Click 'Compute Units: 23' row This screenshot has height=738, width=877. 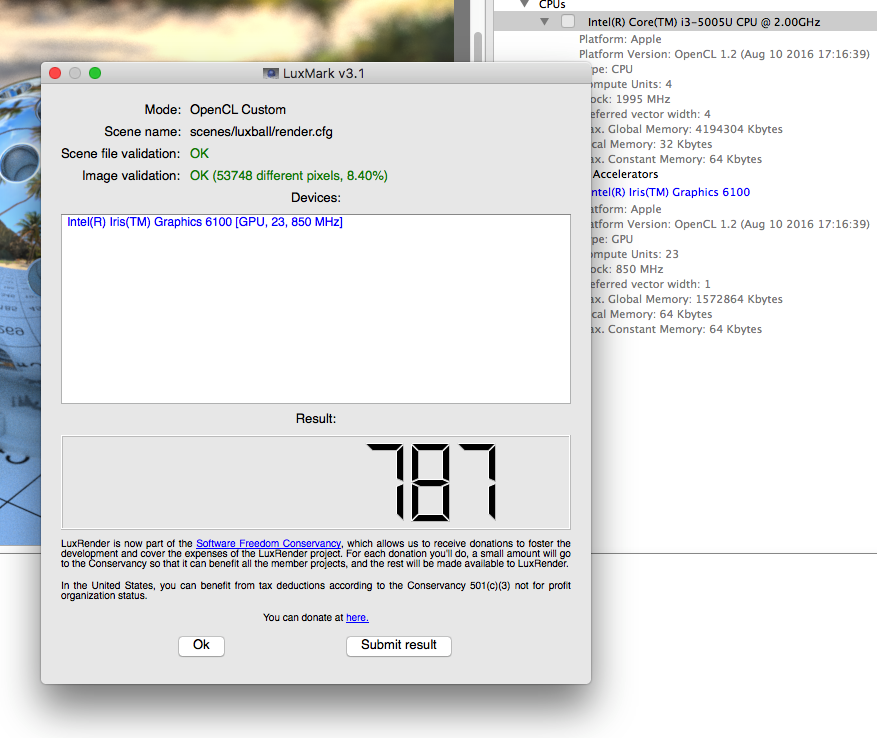click(x=635, y=255)
